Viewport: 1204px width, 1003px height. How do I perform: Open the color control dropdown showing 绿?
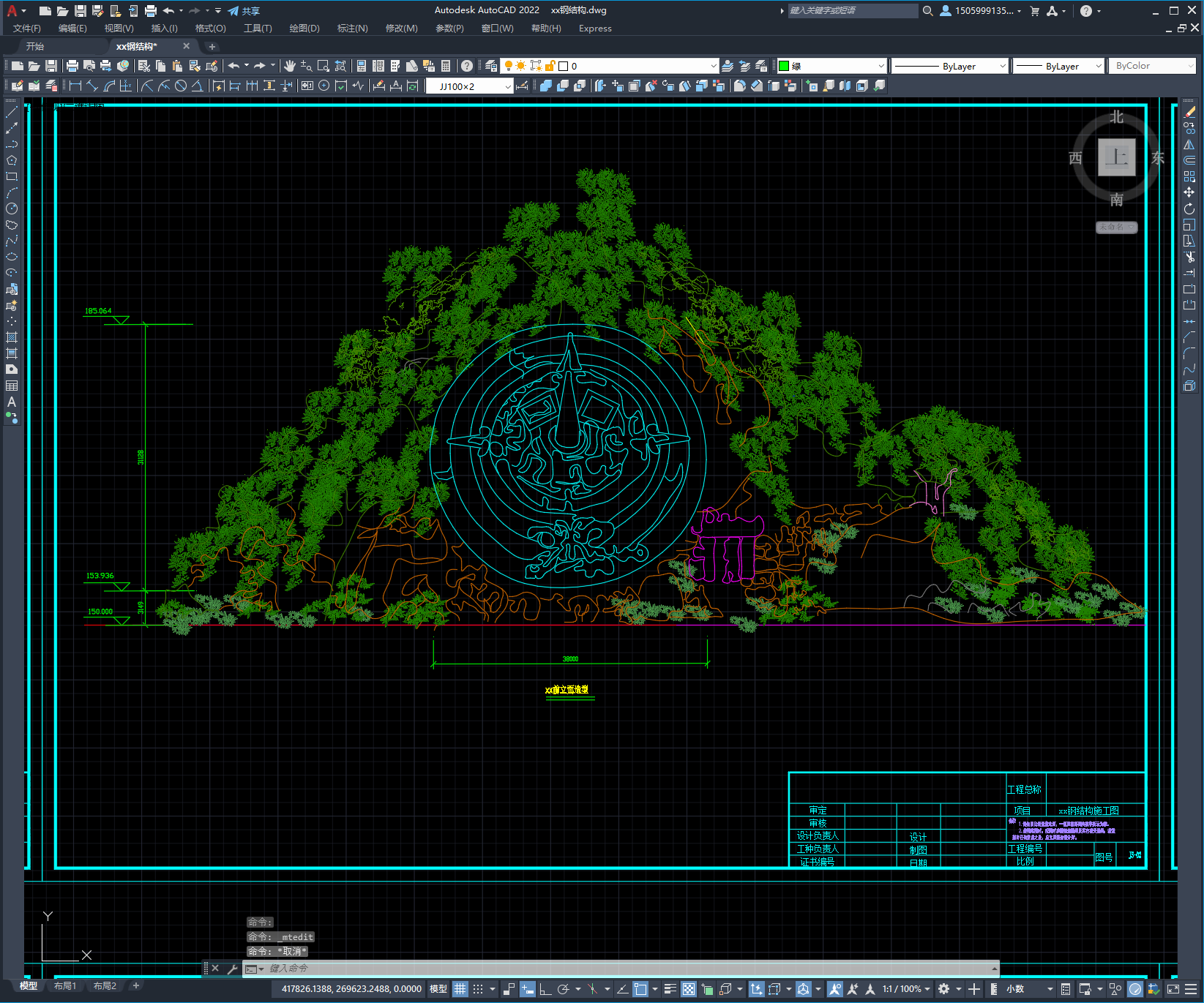coord(831,66)
